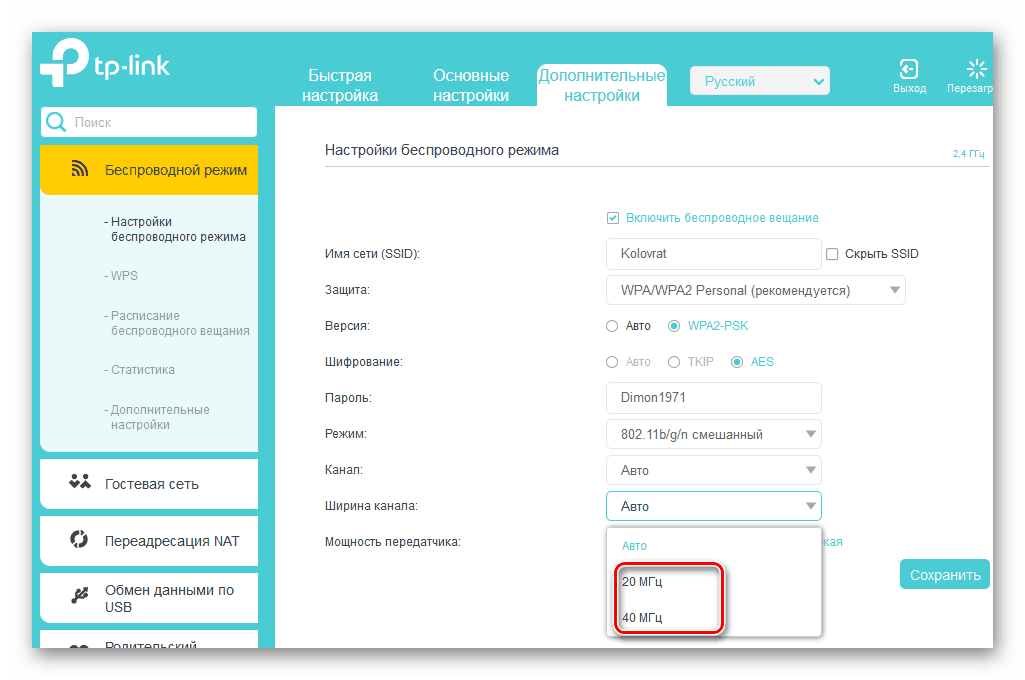Click the page heading Настройки беспроводного режима
1025x680 pixels.
[x=442, y=150]
